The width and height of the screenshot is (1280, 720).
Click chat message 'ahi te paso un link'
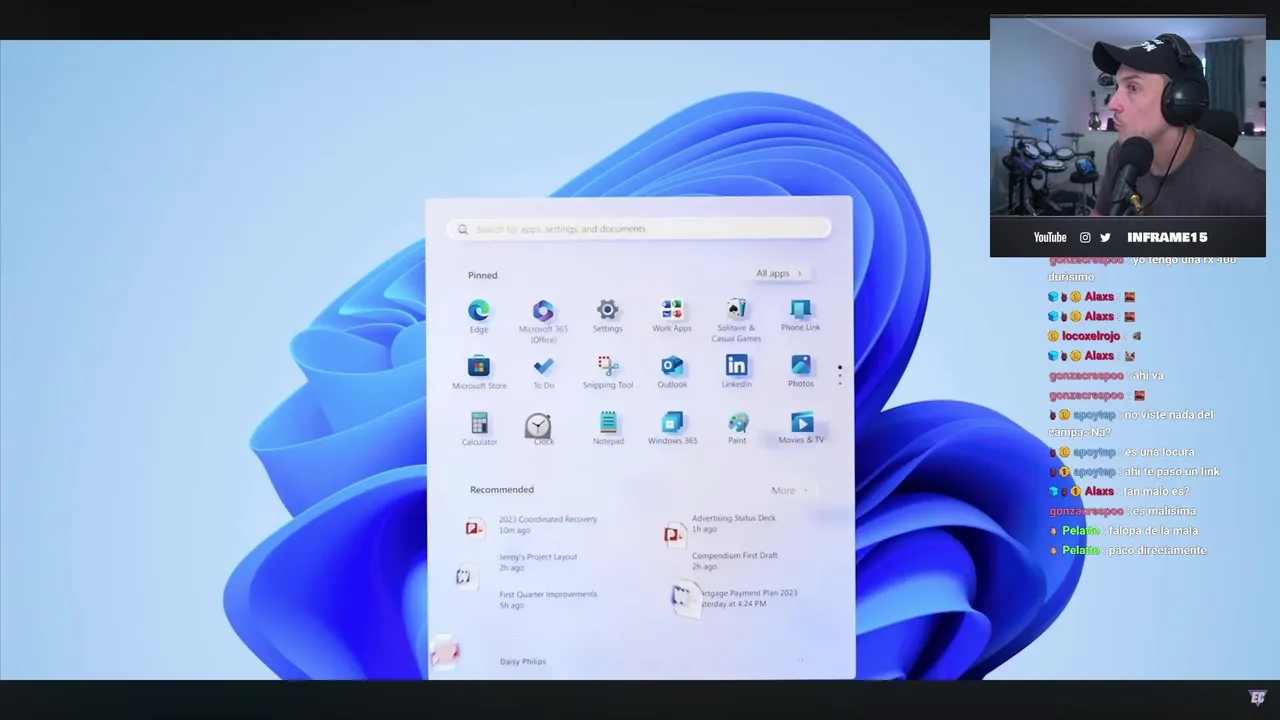tap(1173, 472)
